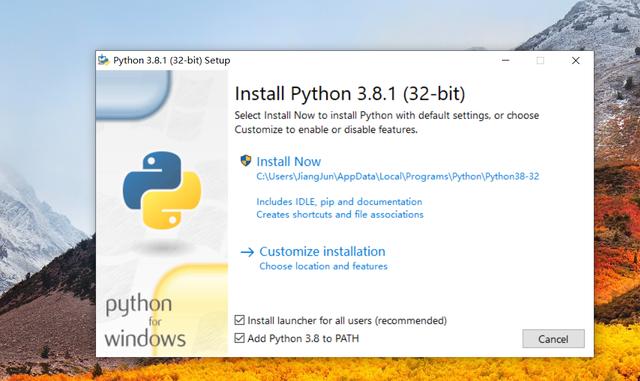Image resolution: width=640 pixels, height=381 pixels.
Task: Click the Install Now option
Action: click(289, 161)
